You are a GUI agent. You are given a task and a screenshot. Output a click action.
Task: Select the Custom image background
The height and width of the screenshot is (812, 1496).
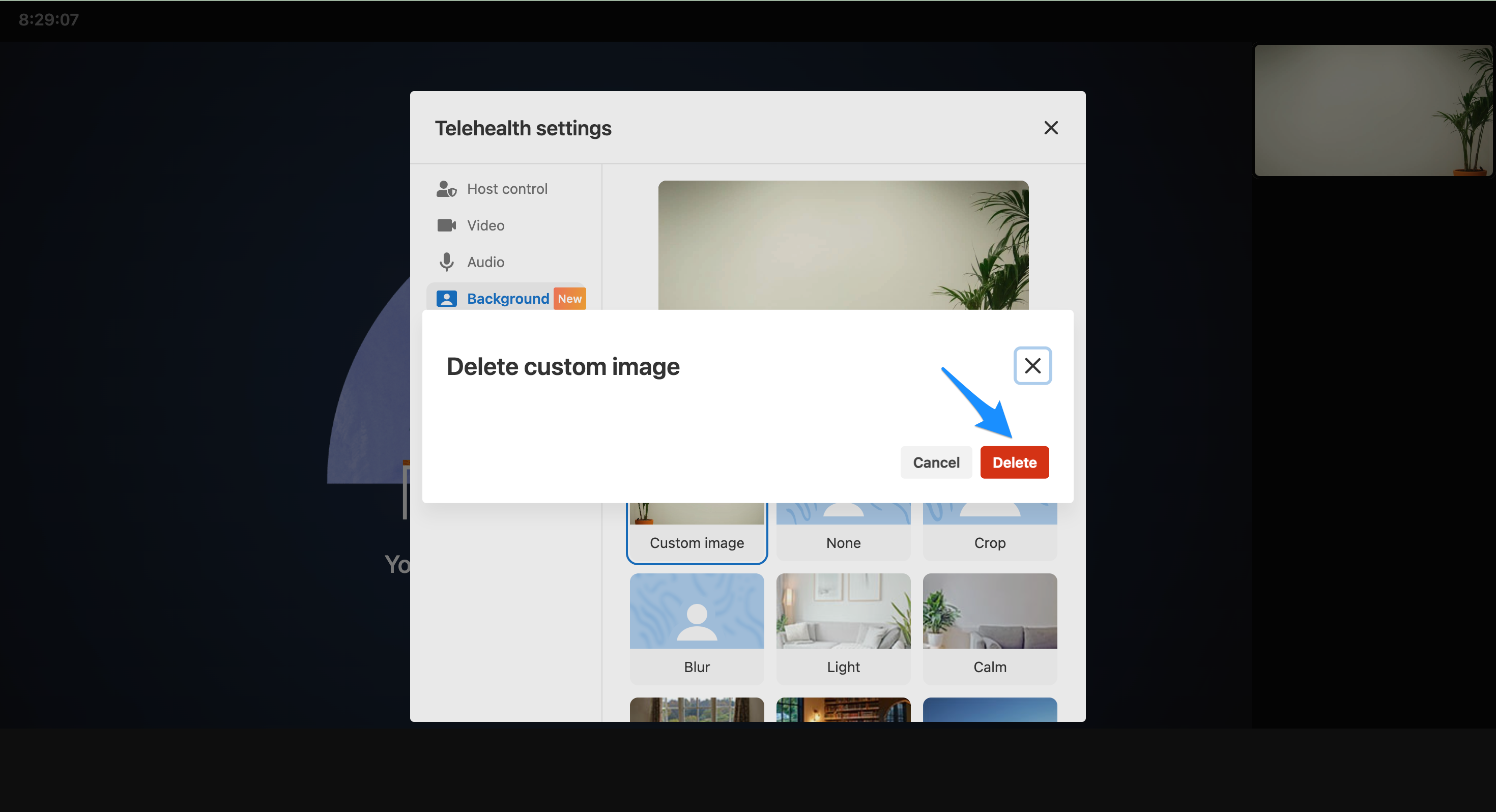coord(696,533)
